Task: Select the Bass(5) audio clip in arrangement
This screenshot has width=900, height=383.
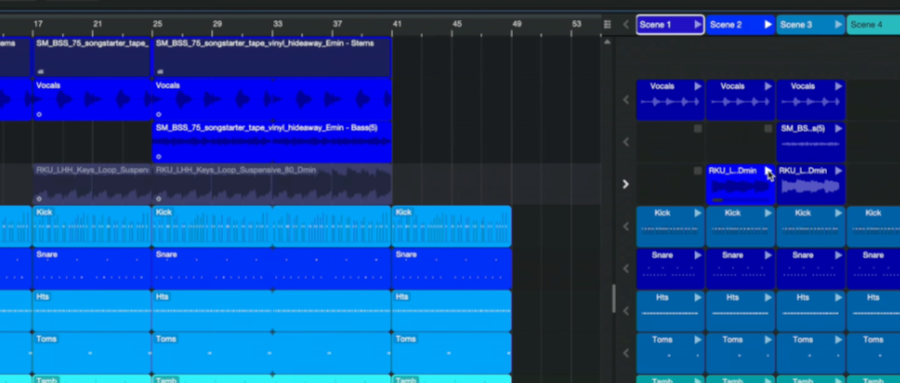Action: [x=272, y=142]
